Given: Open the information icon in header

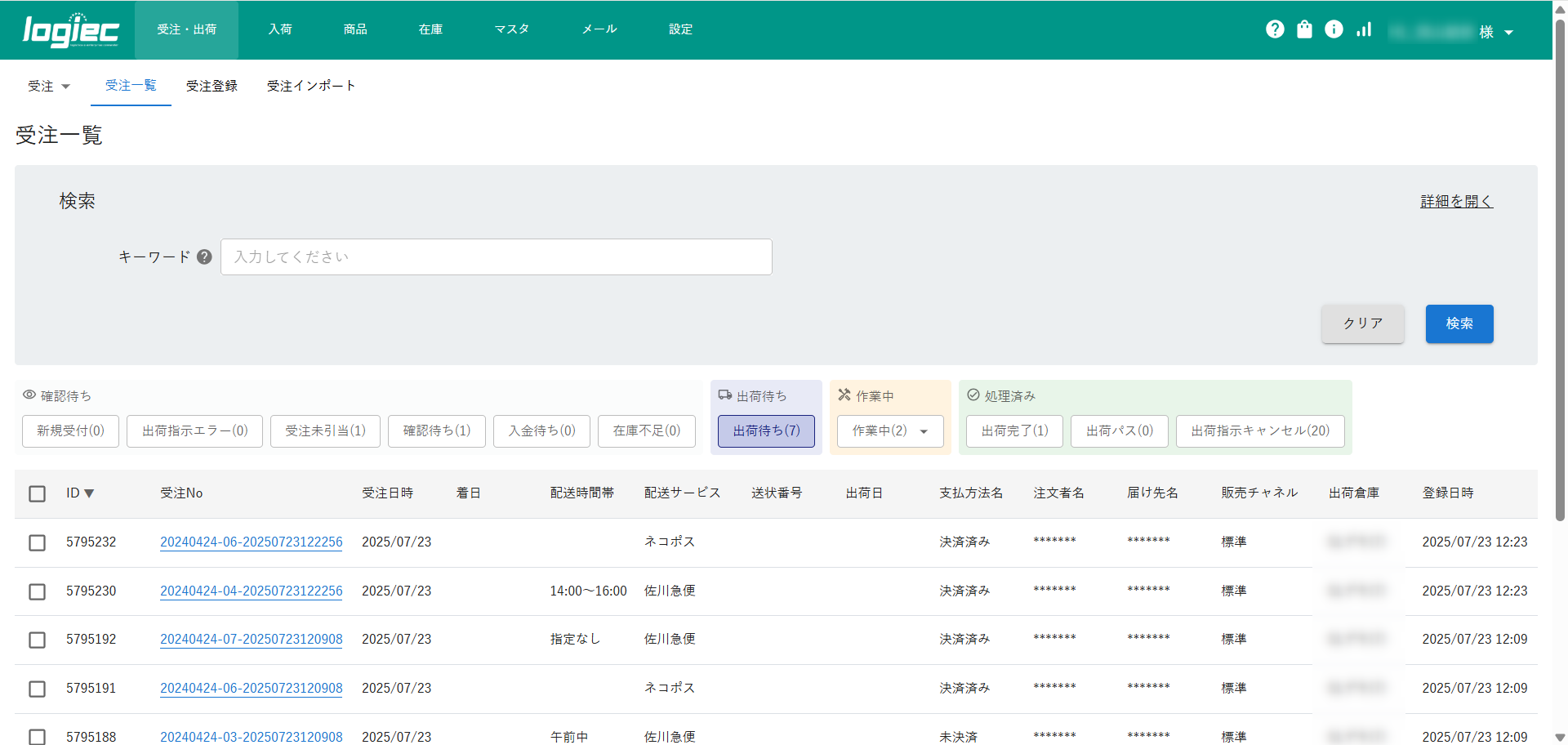Looking at the screenshot, I should (1334, 29).
